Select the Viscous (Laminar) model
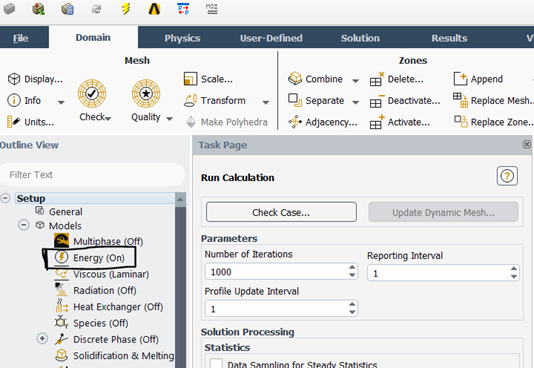This screenshot has width=534, height=368. [102, 274]
